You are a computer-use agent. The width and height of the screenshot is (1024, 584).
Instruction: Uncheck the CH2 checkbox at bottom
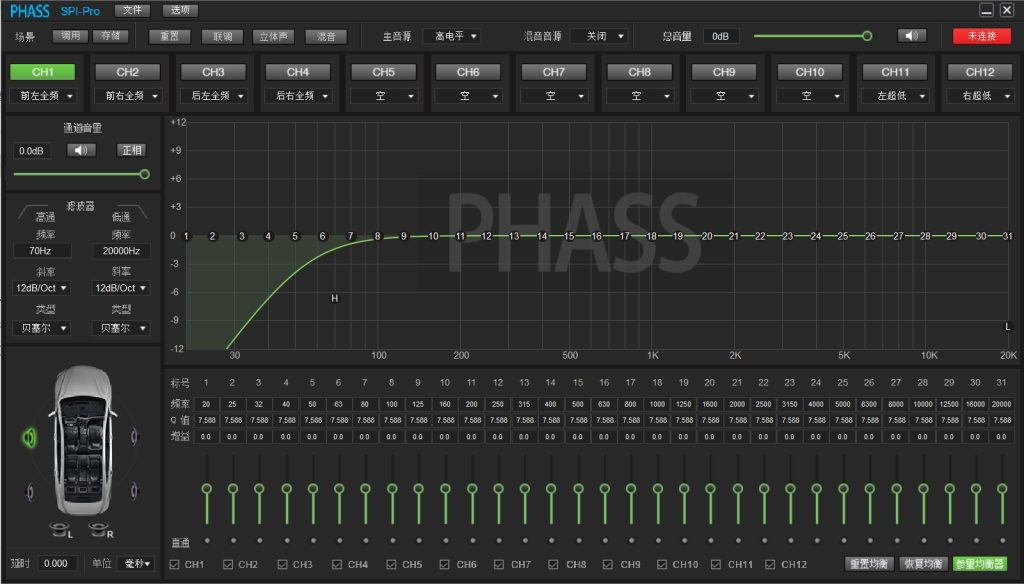coord(228,564)
